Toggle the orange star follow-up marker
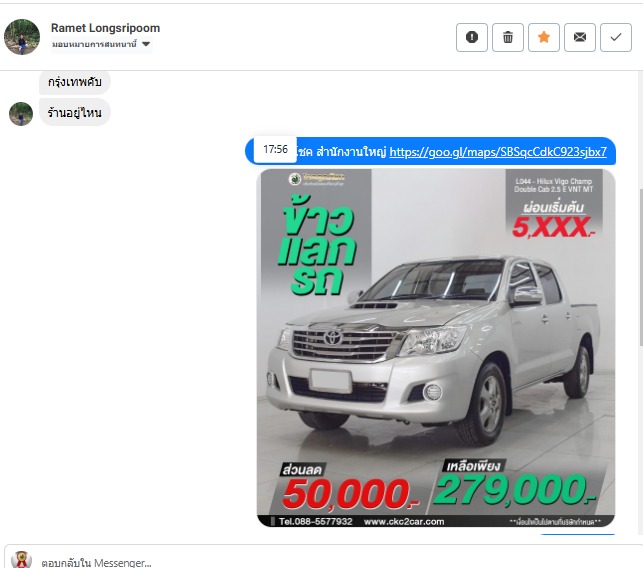This screenshot has height=568, width=643. (544, 37)
